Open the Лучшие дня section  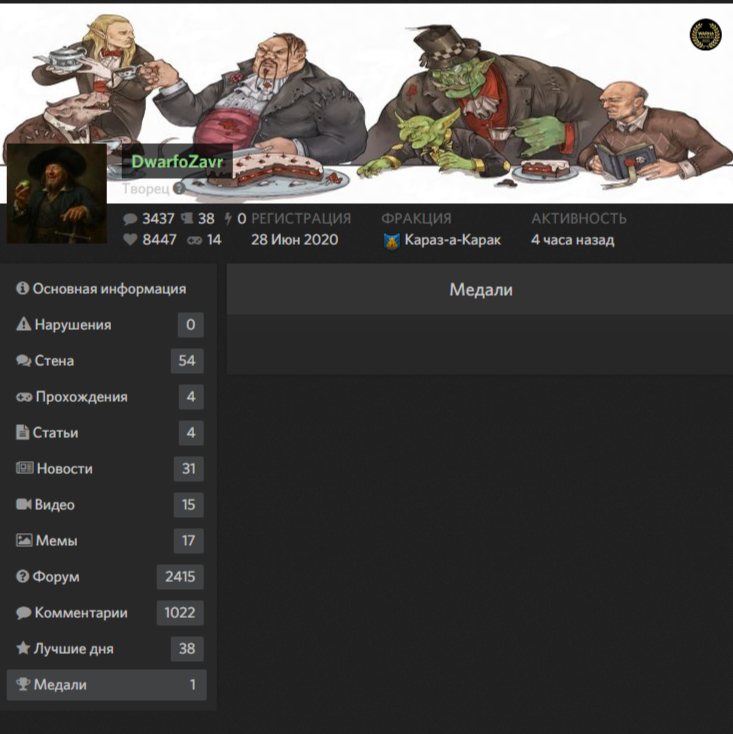[107, 649]
